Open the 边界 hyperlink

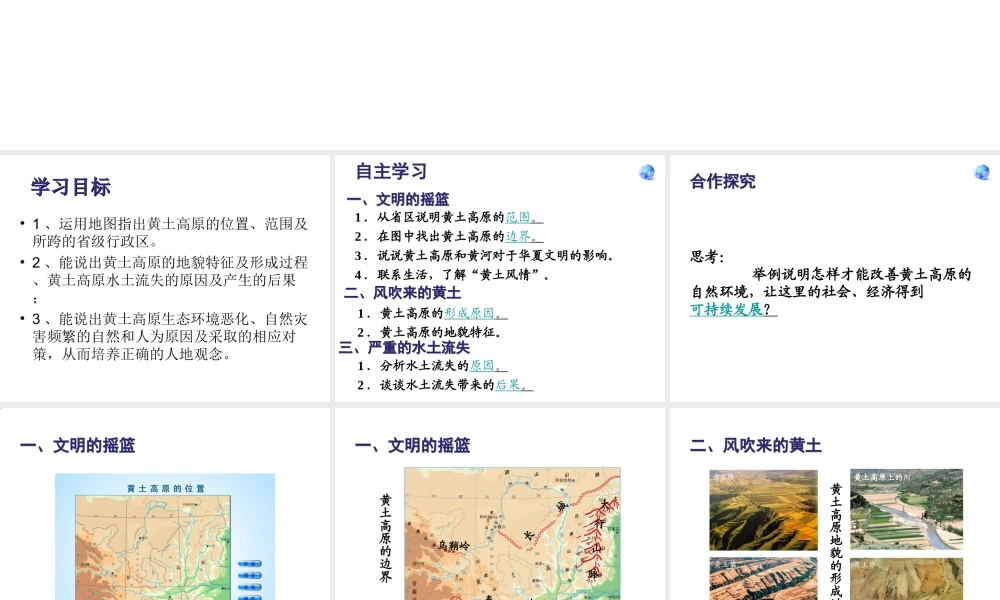(x=524, y=237)
